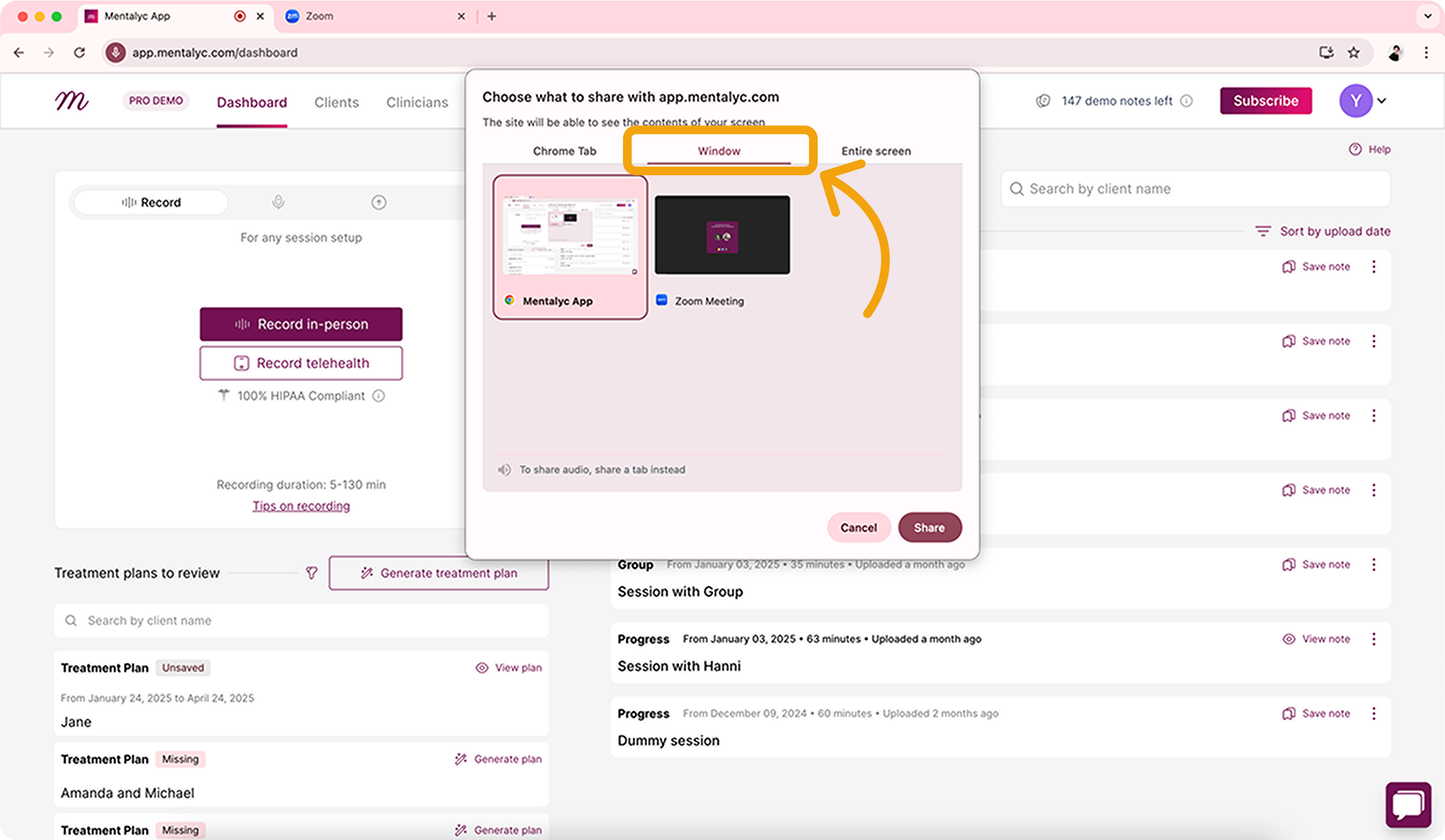
Task: Click Generate treatment plan button
Action: [439, 573]
